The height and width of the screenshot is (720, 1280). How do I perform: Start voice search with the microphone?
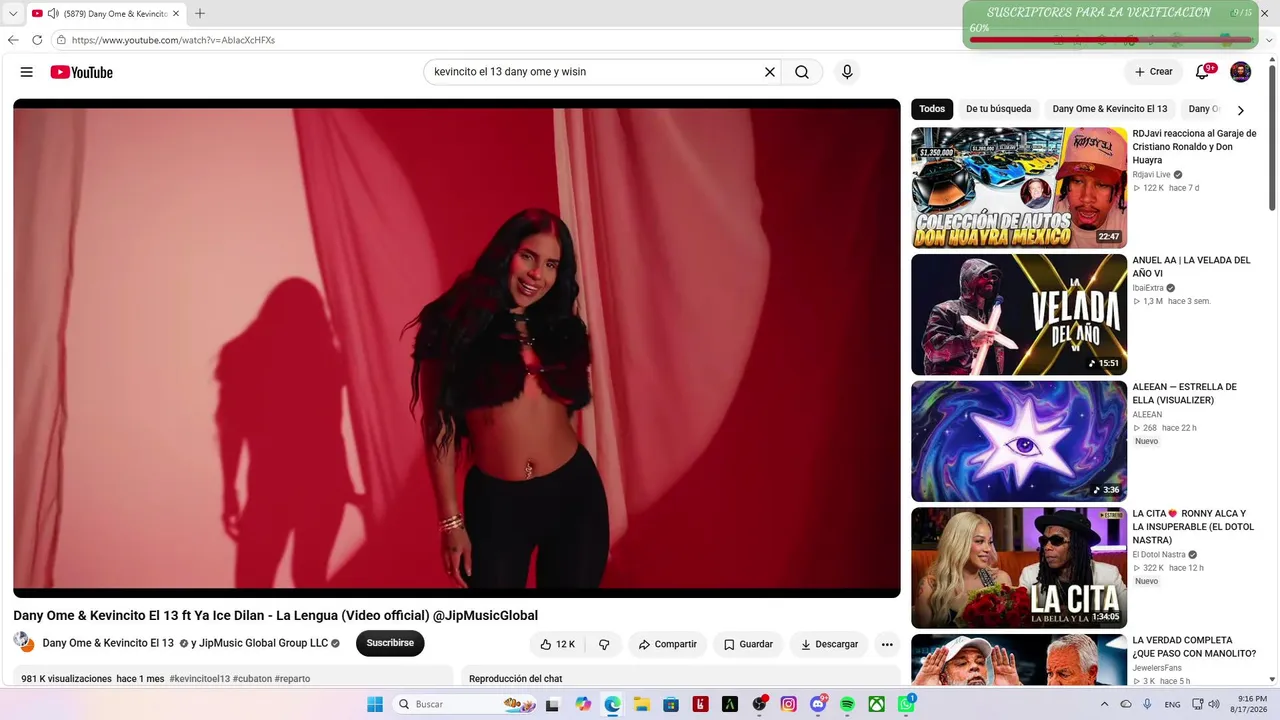coord(847,72)
